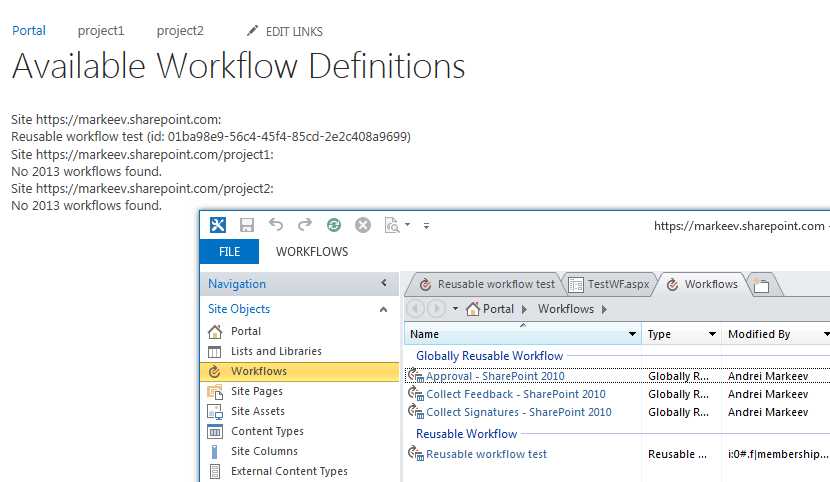The width and height of the screenshot is (830, 482).
Task: Open Site Columns
Action: [264, 452]
